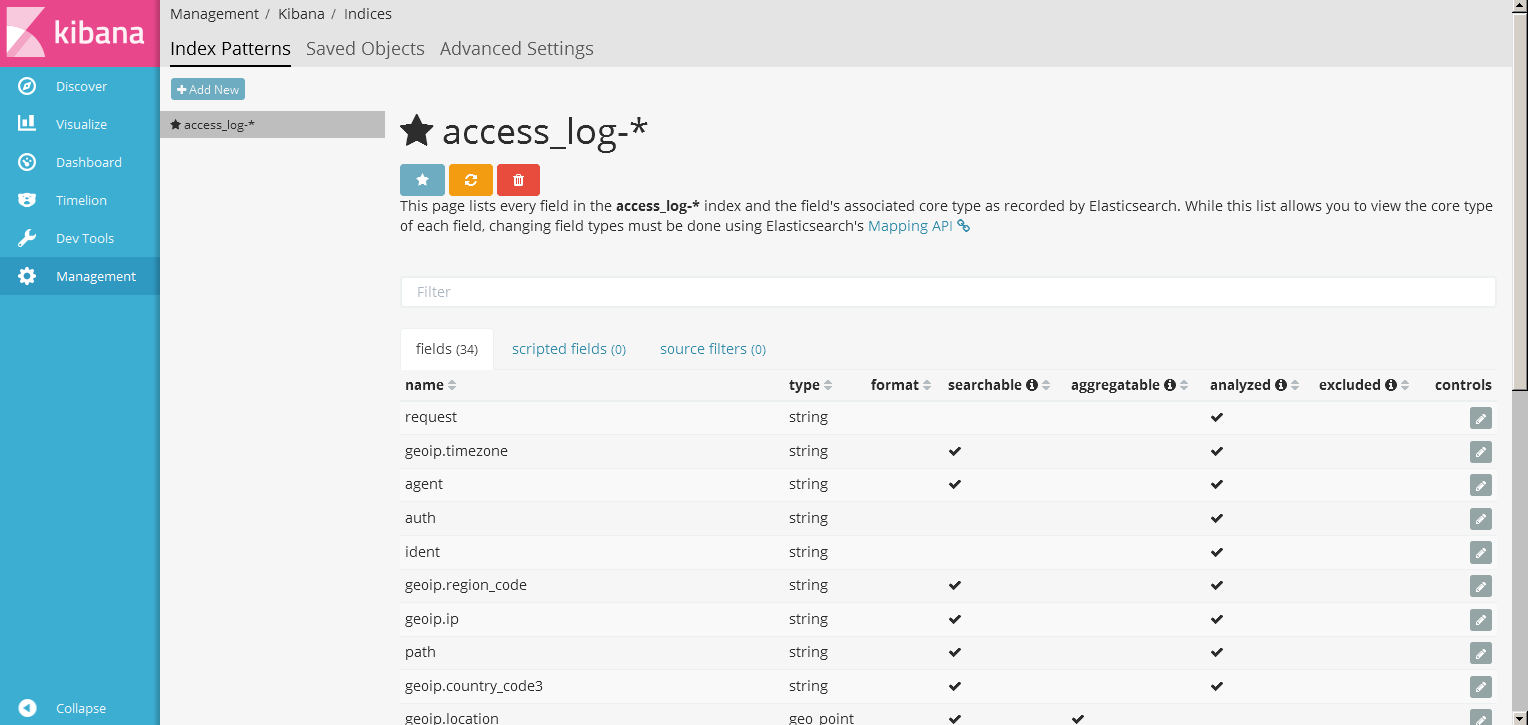Click the auth field name

[x=420, y=518]
